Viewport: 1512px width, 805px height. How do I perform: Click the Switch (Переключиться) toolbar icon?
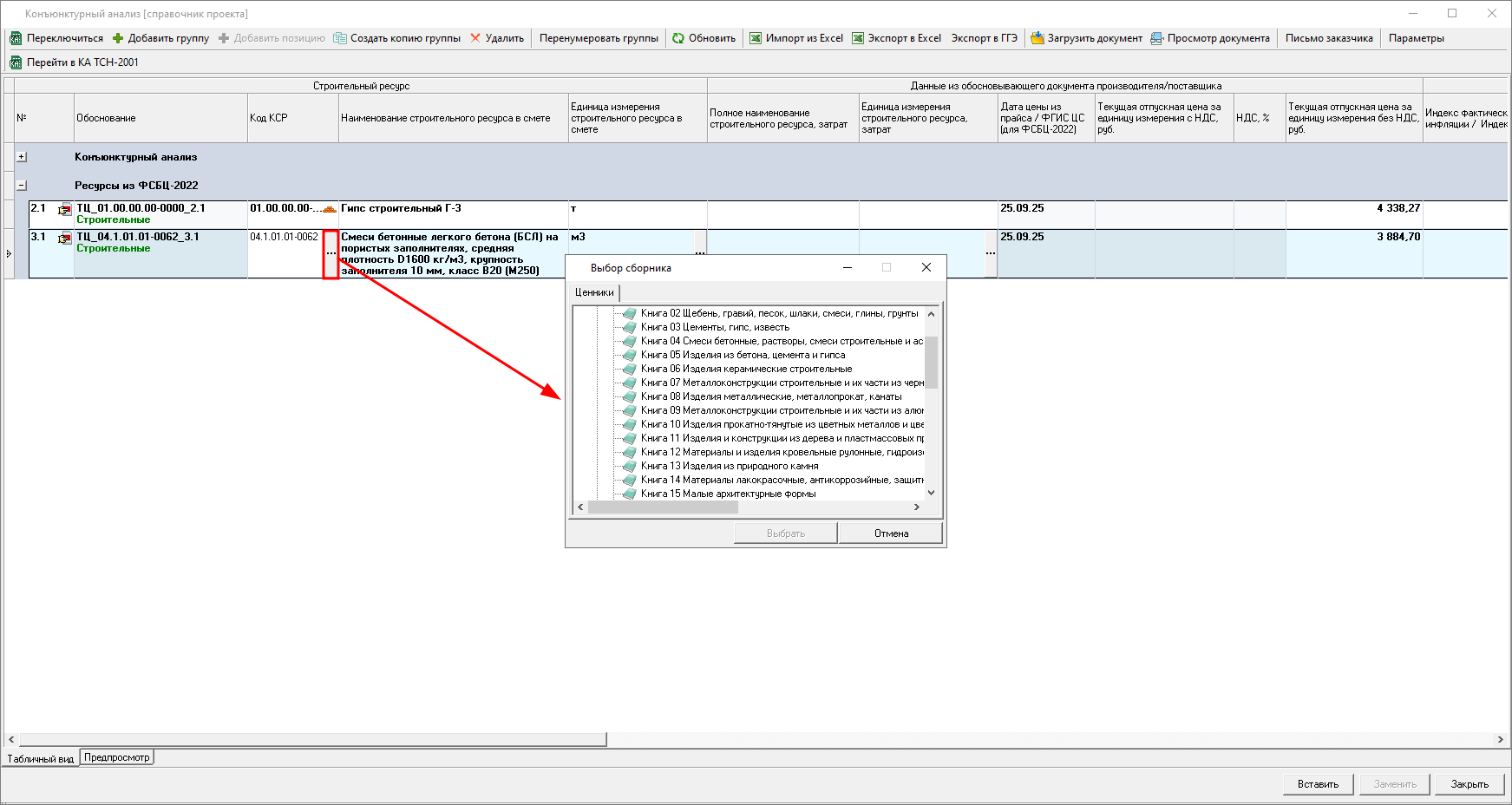click(16, 38)
